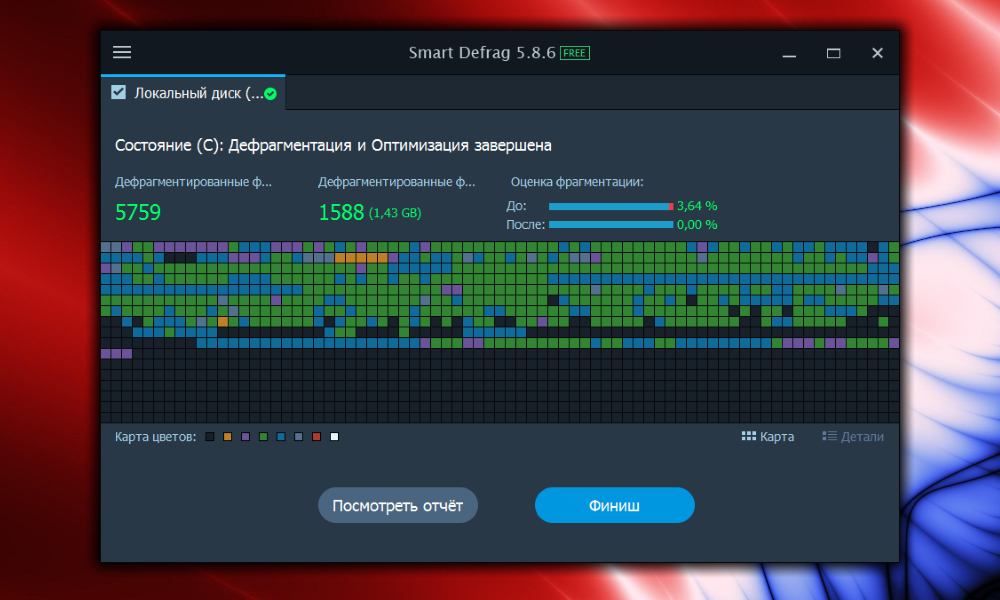The height and width of the screenshot is (600, 1000).
Task: Click Посмотреть отчёт button
Action: tap(398, 506)
